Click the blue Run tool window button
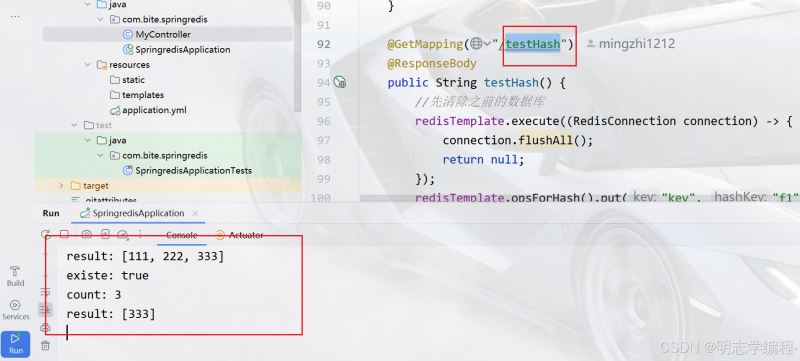This screenshot has width=800, height=361. [15, 344]
